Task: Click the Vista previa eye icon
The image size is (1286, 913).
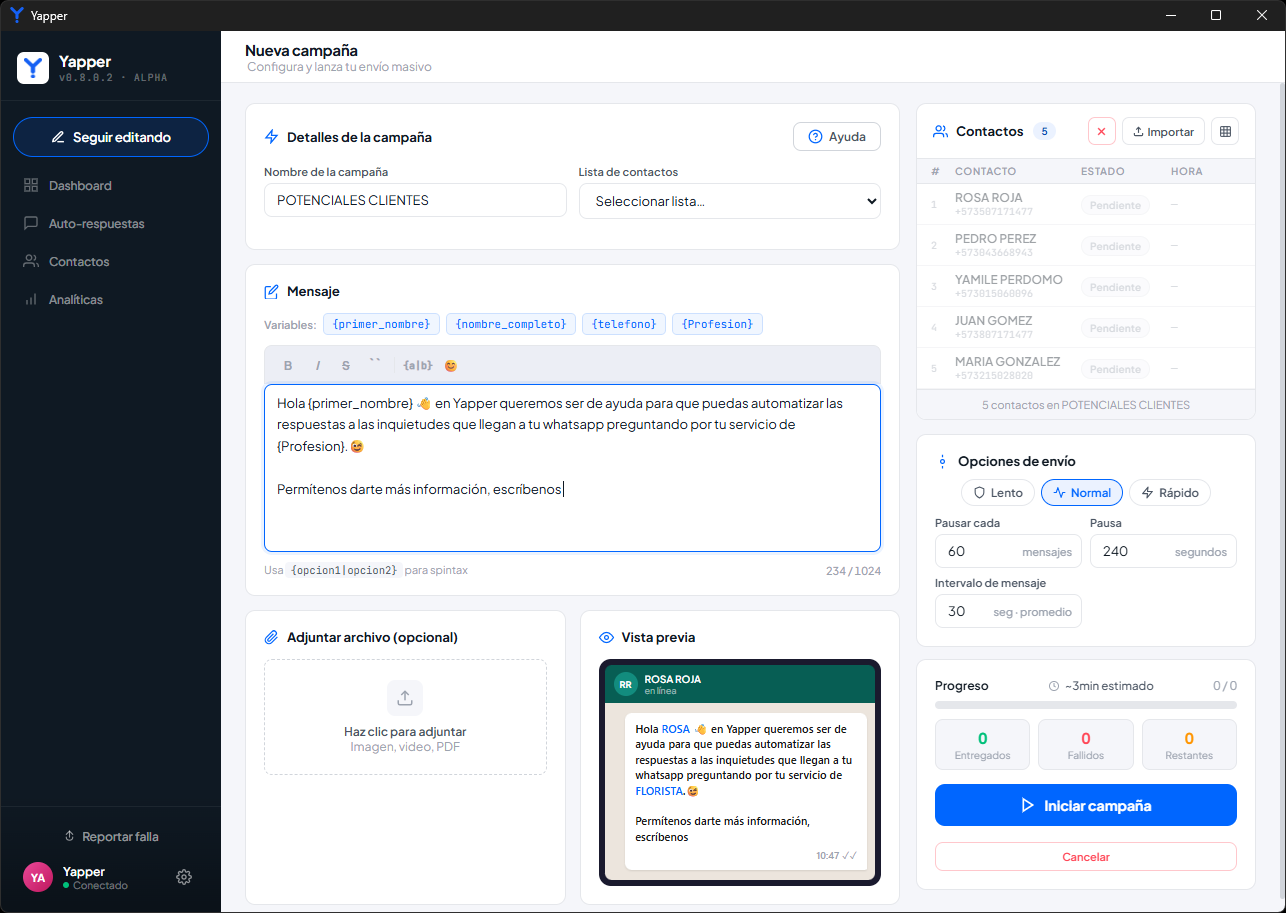Action: [x=606, y=638]
